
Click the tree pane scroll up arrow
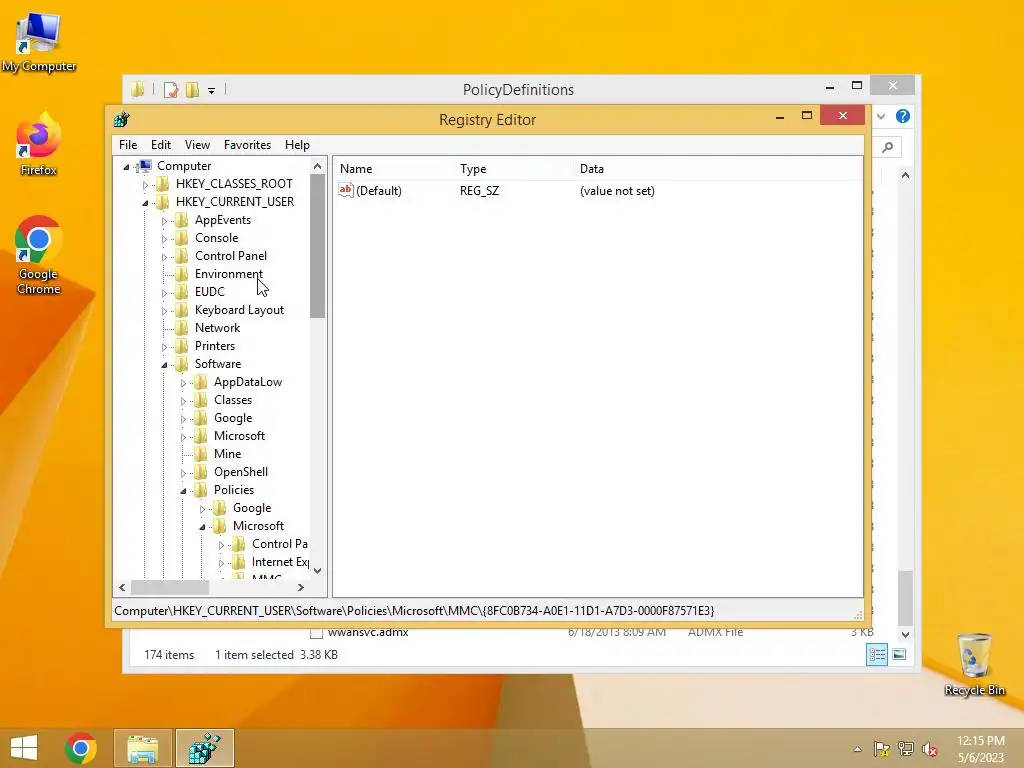[x=317, y=167]
